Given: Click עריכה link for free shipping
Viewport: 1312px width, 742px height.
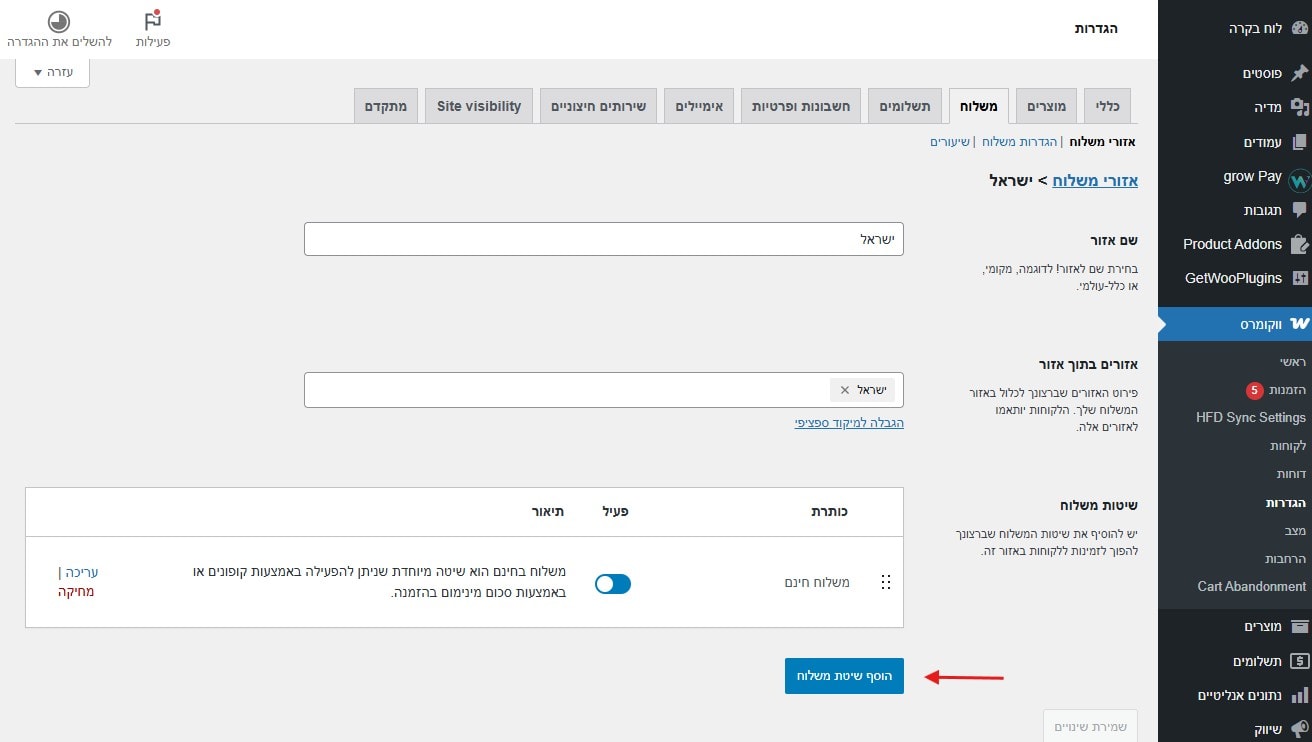Looking at the screenshot, I should click(82, 573).
